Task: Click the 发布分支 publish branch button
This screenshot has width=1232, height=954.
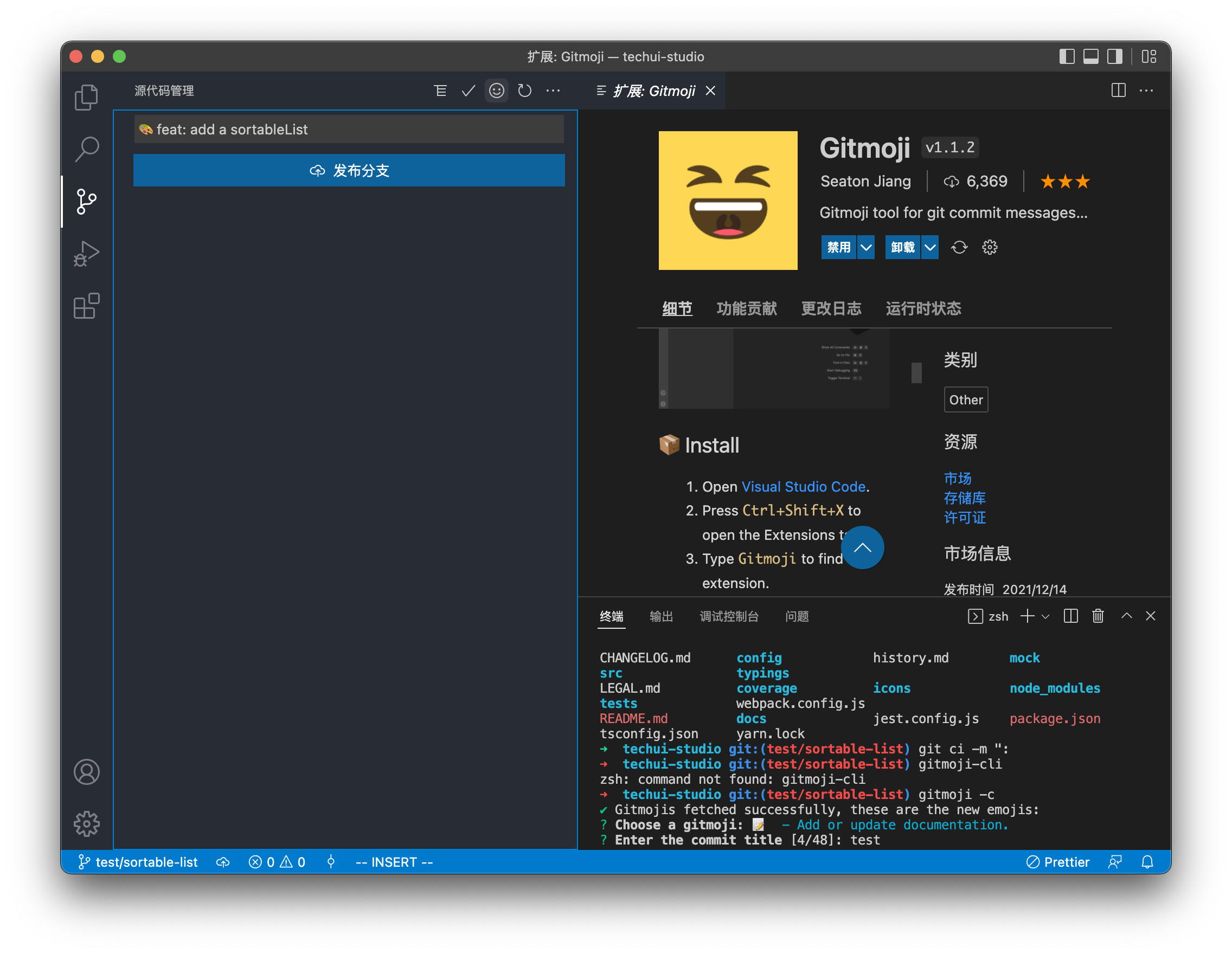Action: pyautogui.click(x=349, y=170)
